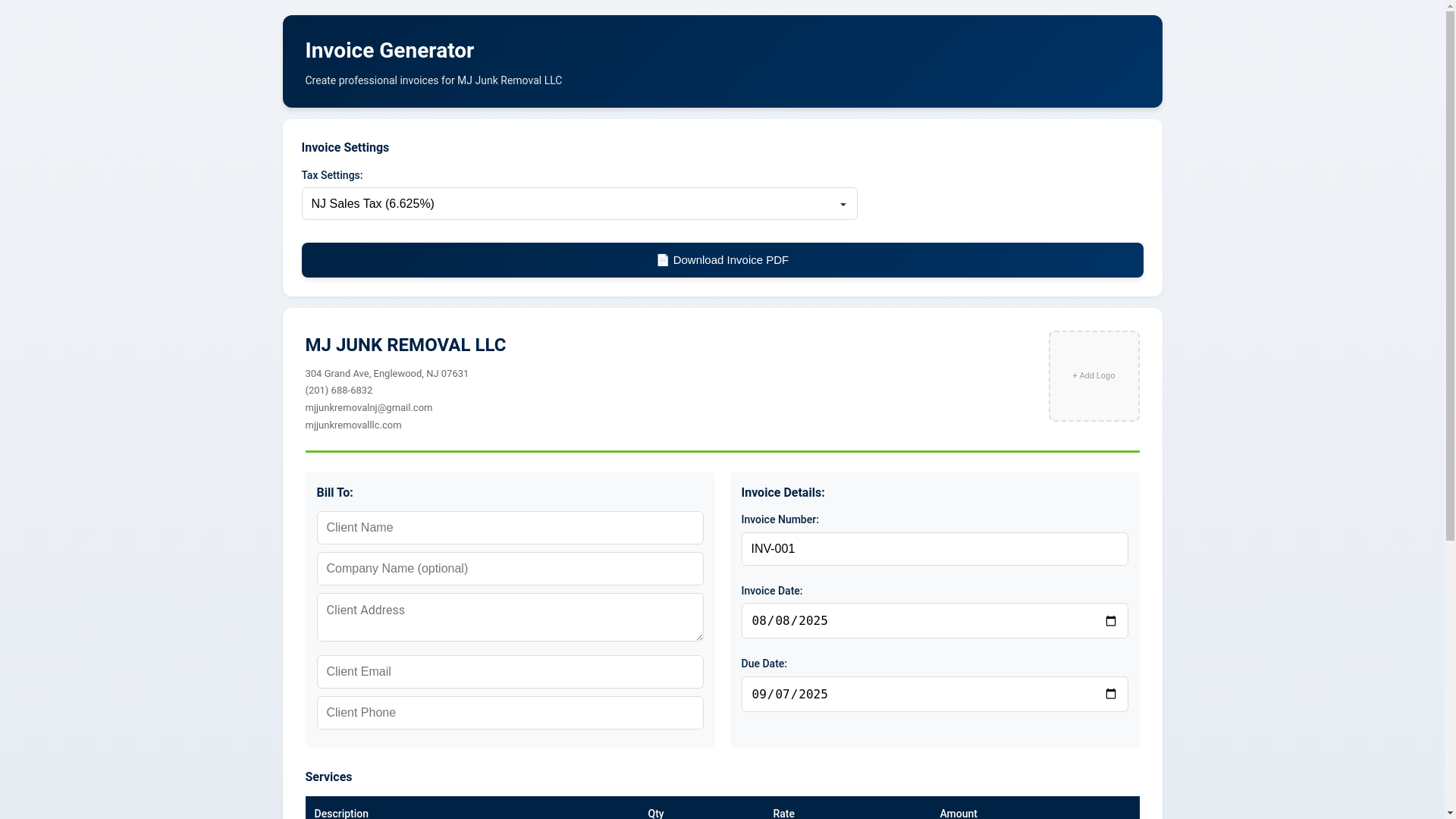
Task: Click the Services section heading
Action: (x=328, y=777)
